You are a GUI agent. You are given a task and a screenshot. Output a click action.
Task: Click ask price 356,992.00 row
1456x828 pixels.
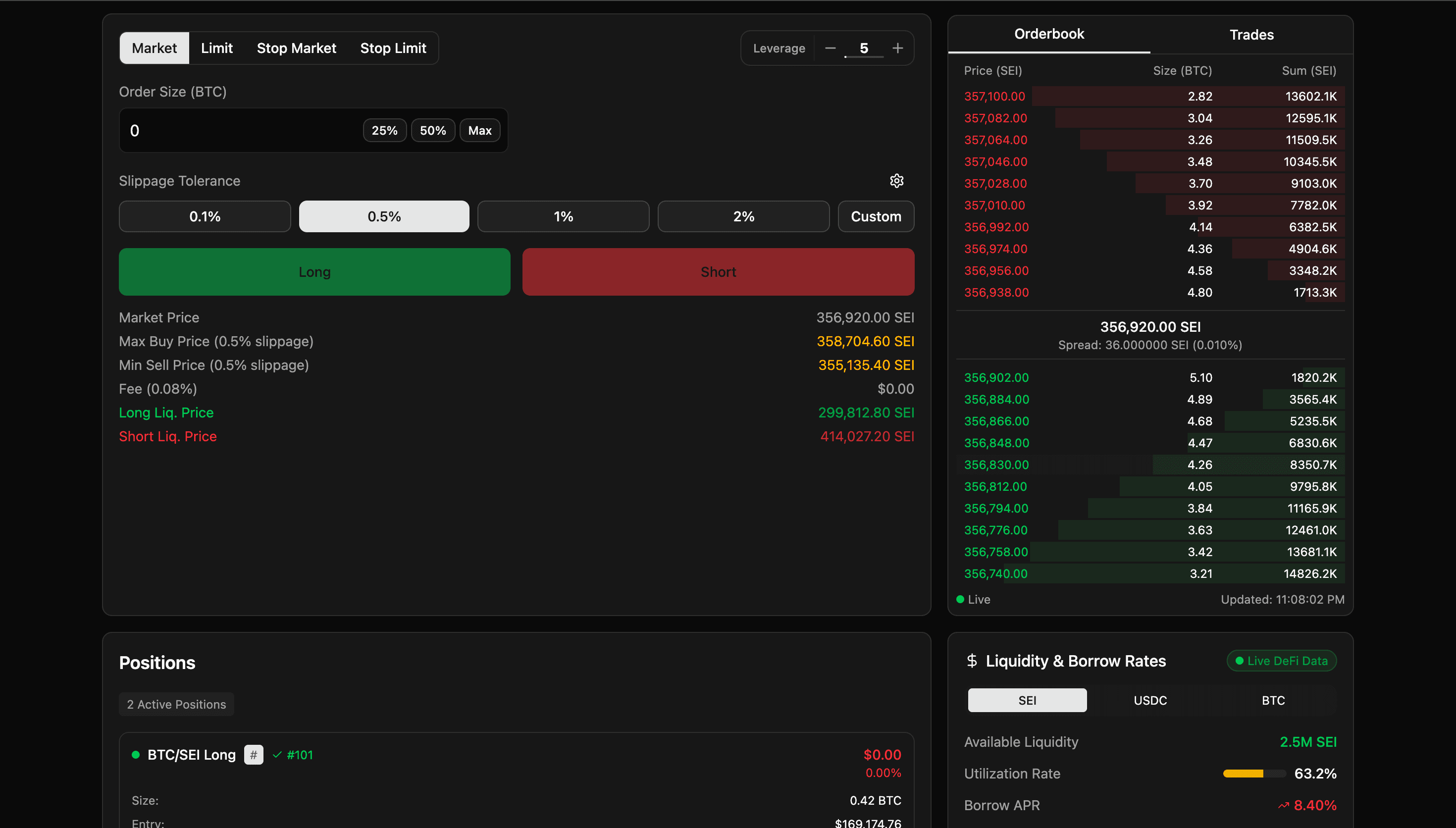[x=1150, y=227]
